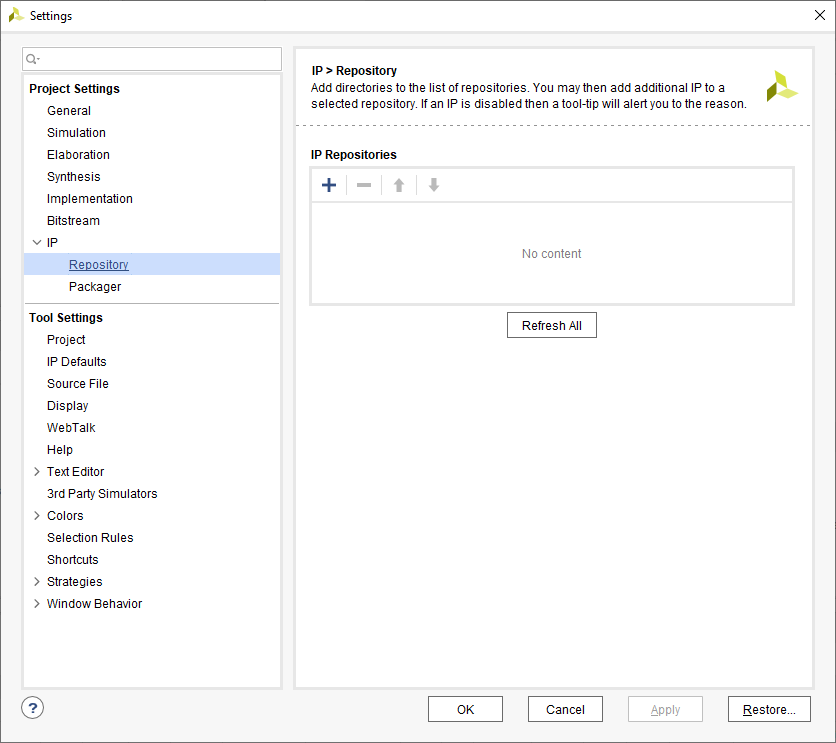The height and width of the screenshot is (743, 836).
Task: Go to Elaboration settings
Action: [x=78, y=155]
